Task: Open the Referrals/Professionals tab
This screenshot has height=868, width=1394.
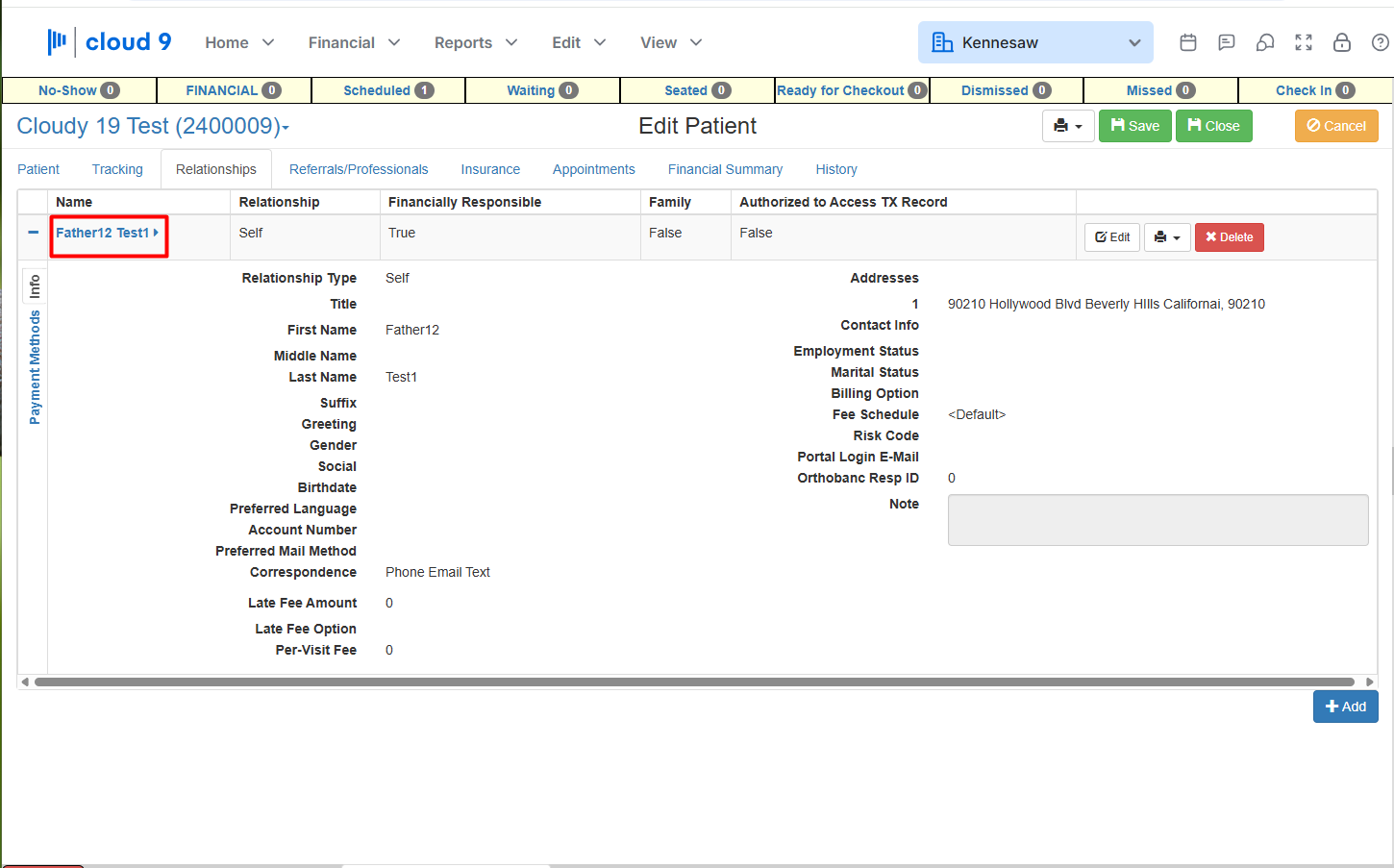Action: (x=359, y=169)
